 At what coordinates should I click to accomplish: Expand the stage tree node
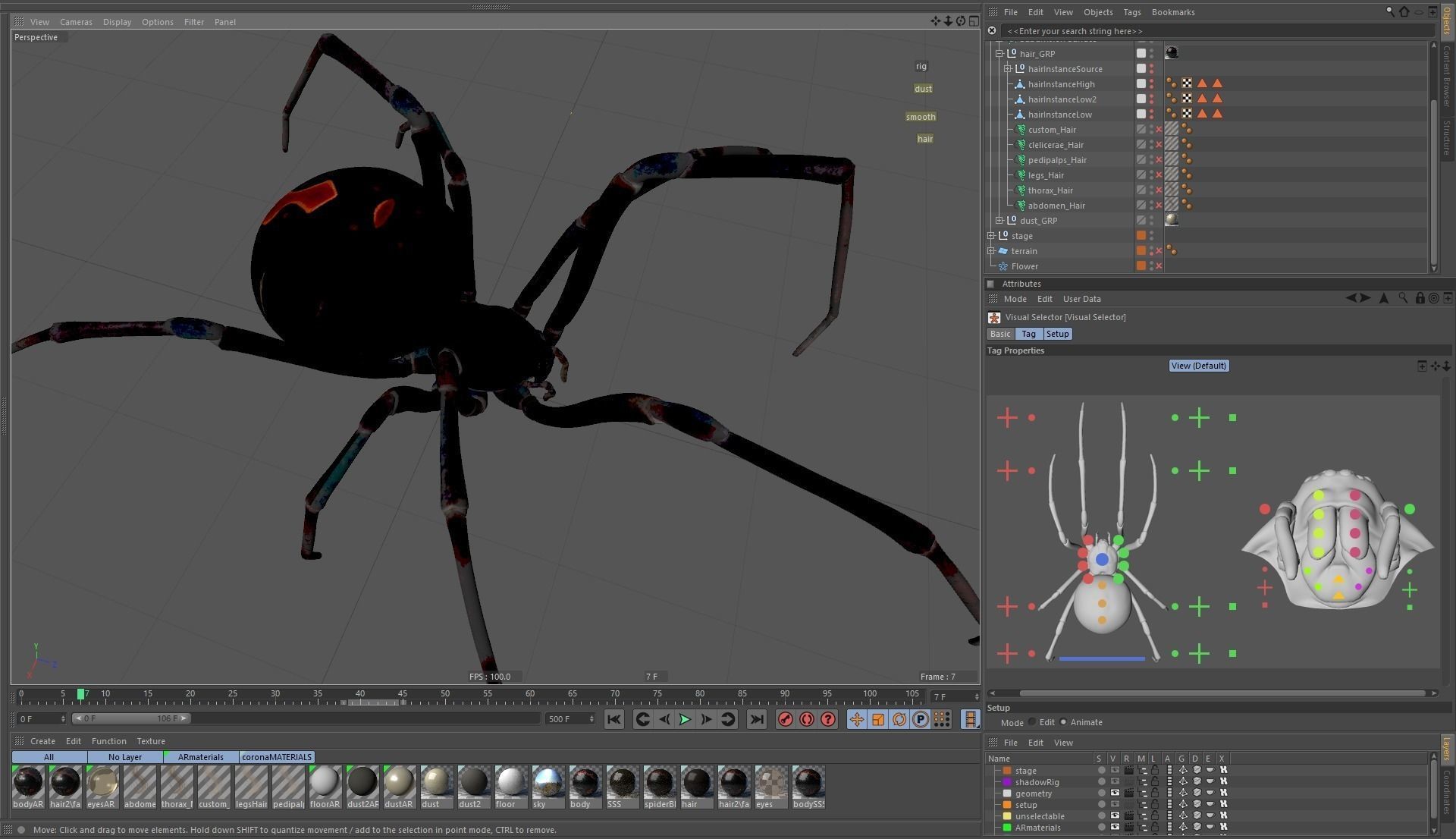point(991,236)
